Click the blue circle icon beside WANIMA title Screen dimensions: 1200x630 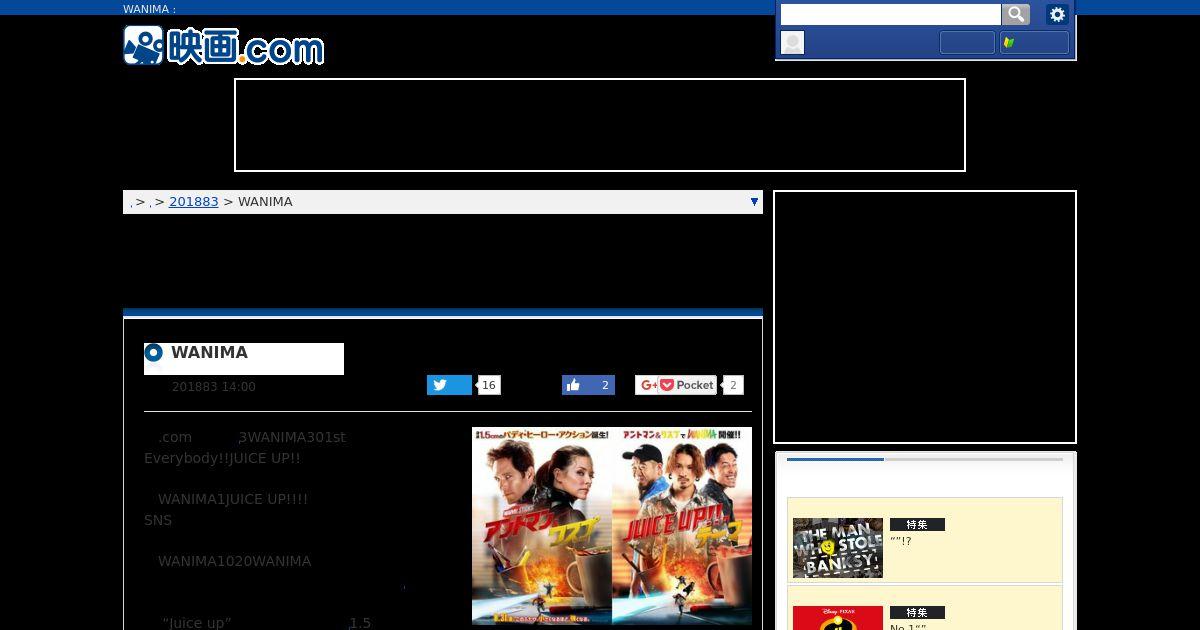(154, 353)
